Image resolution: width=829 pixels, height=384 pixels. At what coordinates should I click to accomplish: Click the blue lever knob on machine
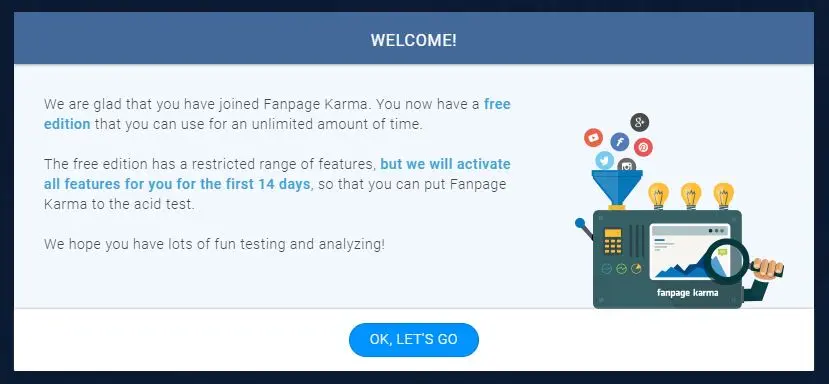[x=580, y=223]
